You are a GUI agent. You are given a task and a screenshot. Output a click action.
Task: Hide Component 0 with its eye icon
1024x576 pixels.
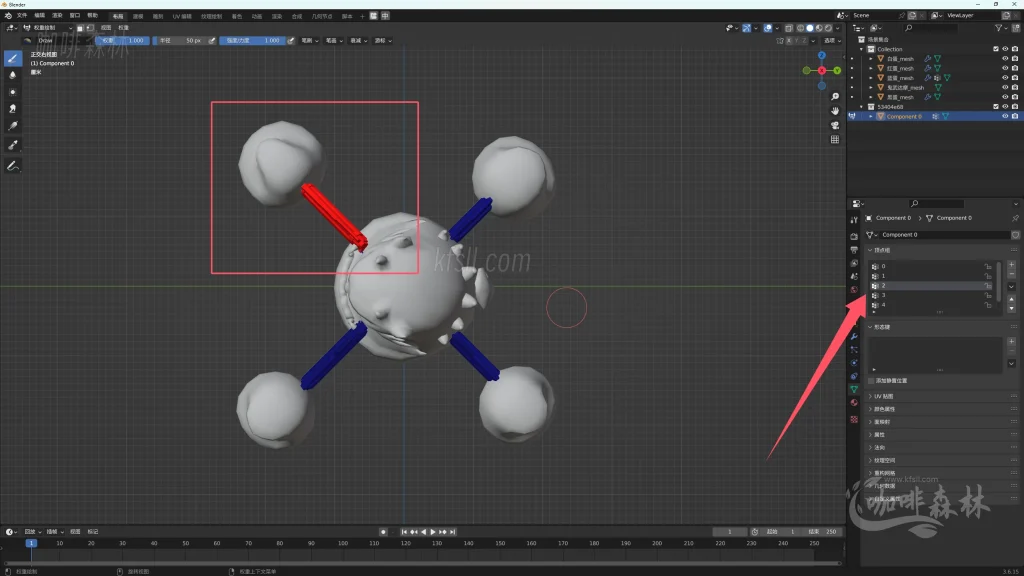point(1004,116)
